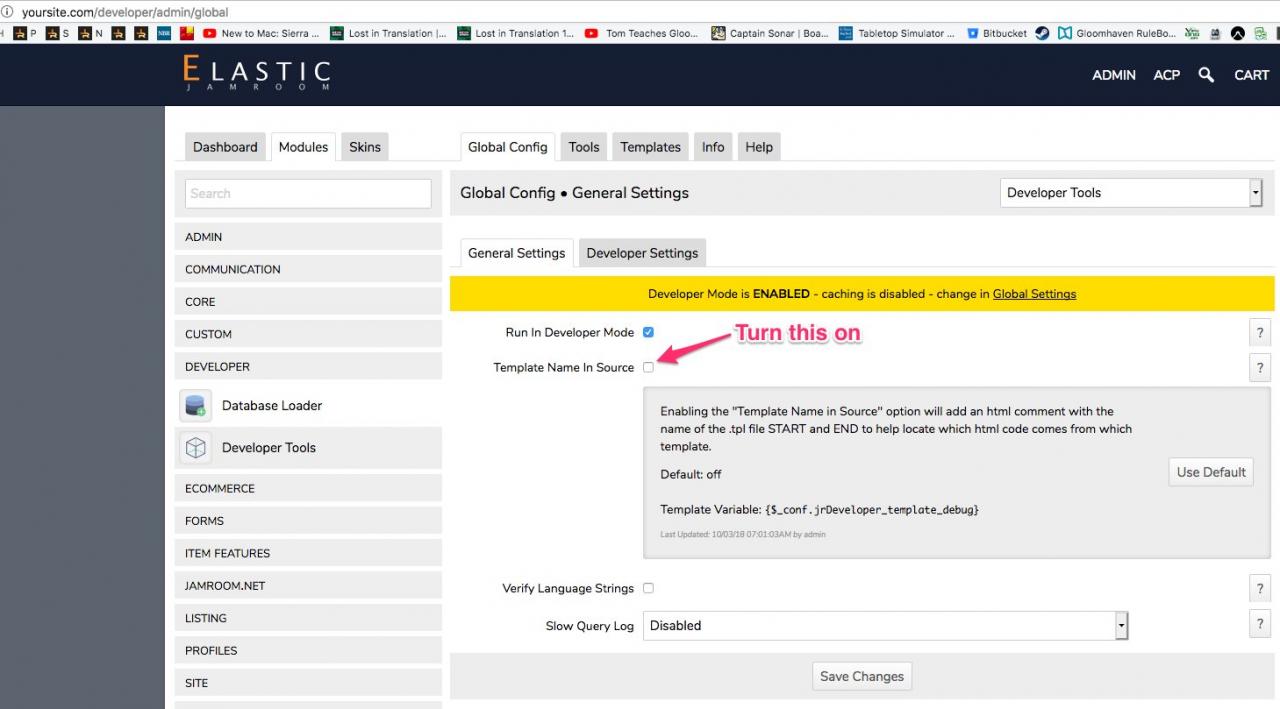Viewport: 1280px width, 709px height.
Task: Click help icon for Verify Language Strings
Action: 1260,589
